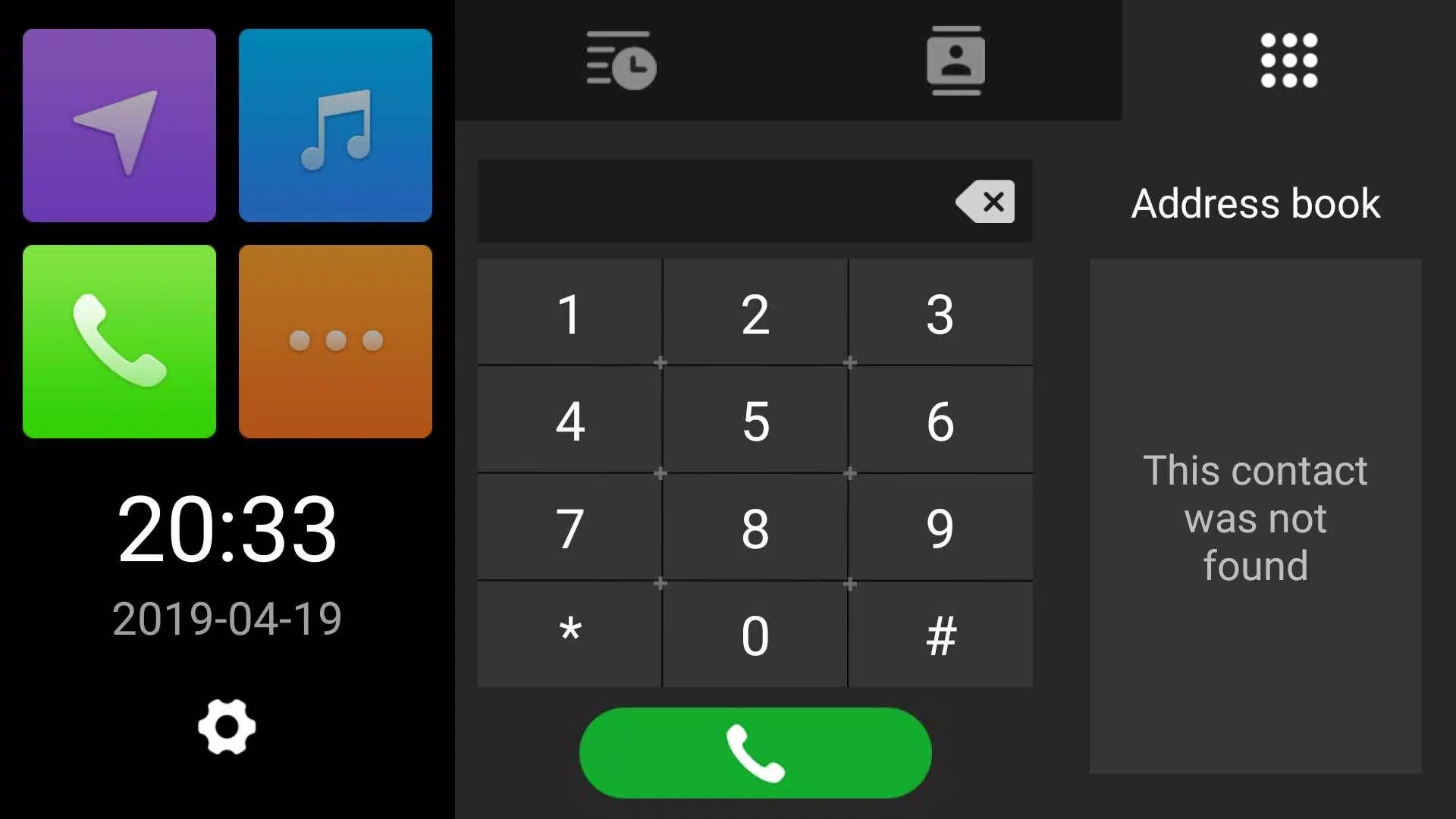Tap digit 0 on dialpad
The width and height of the screenshot is (1456, 819).
point(755,635)
